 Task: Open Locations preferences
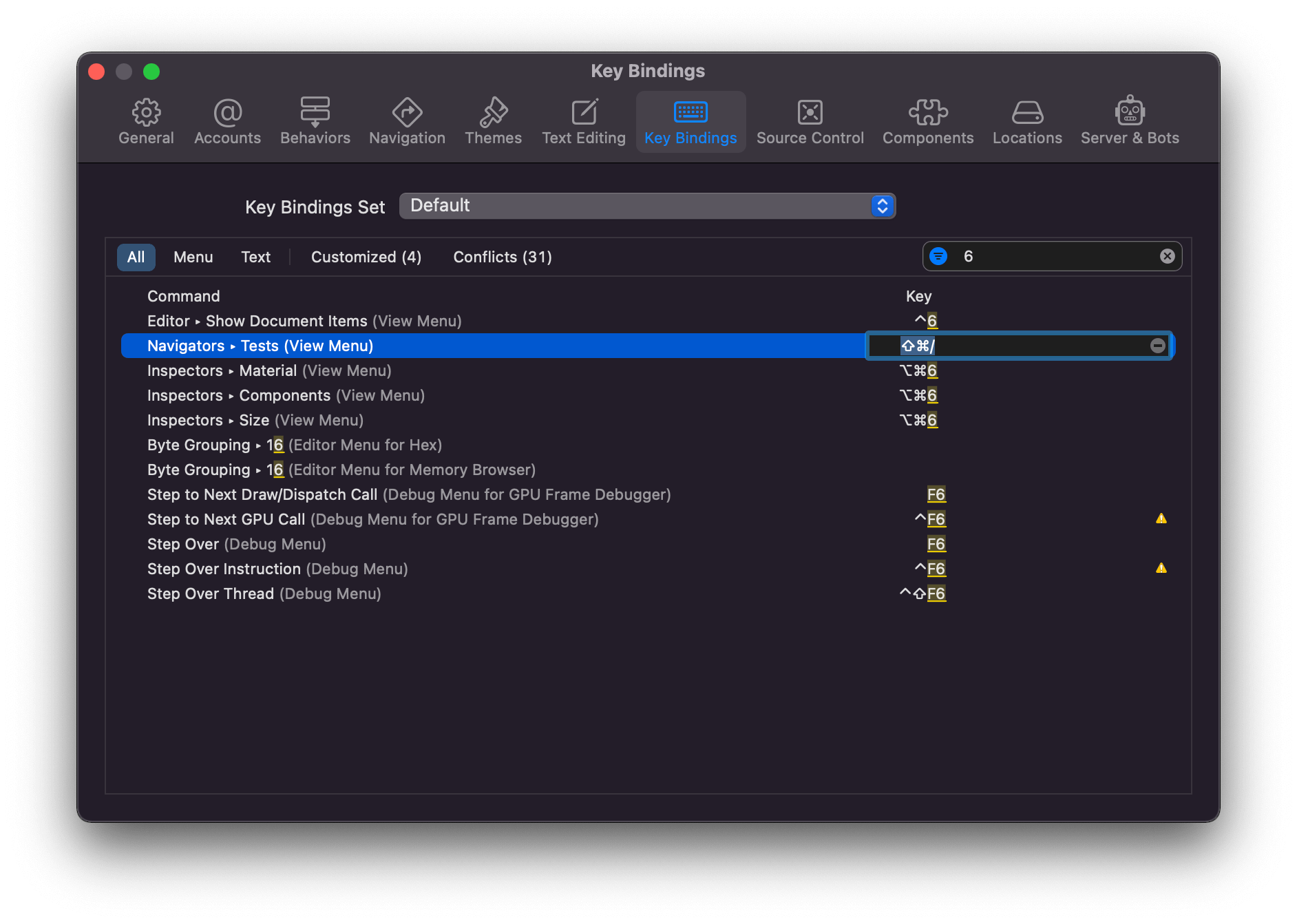tap(1026, 122)
